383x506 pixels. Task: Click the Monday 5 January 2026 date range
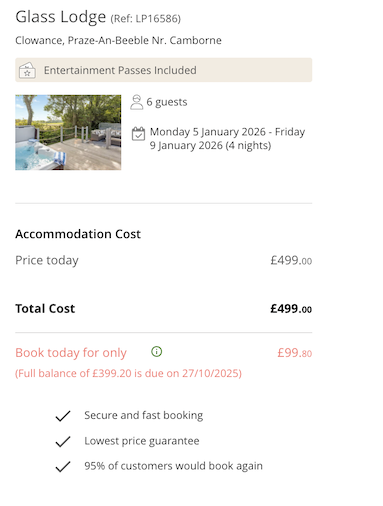227,138
